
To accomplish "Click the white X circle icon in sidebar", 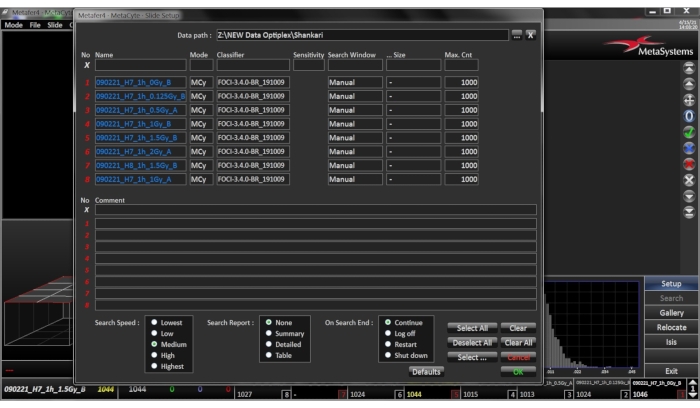I will point(687,180).
